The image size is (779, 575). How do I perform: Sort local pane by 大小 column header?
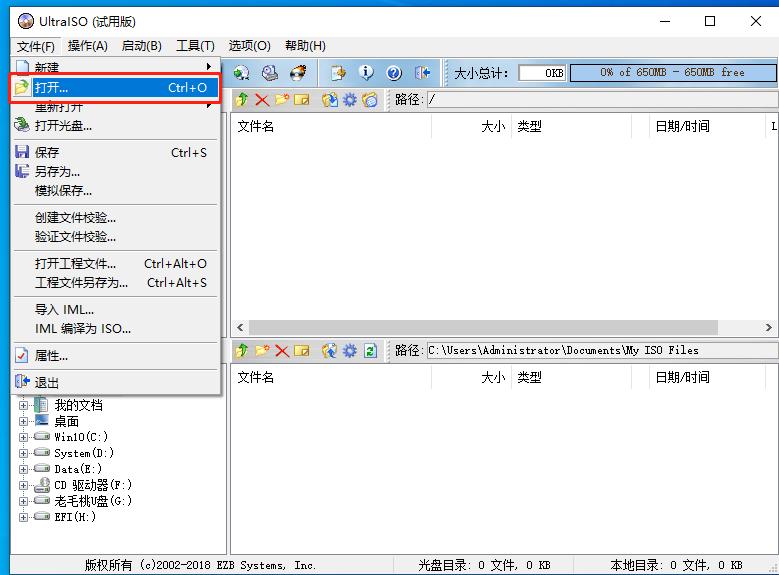tap(471, 378)
